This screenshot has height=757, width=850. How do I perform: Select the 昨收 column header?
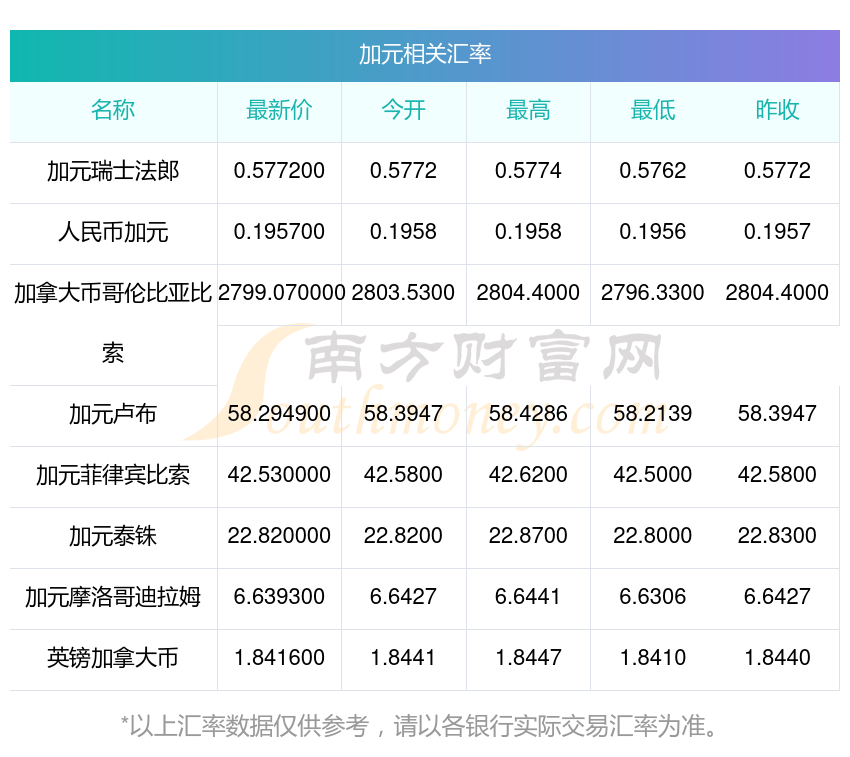(777, 110)
